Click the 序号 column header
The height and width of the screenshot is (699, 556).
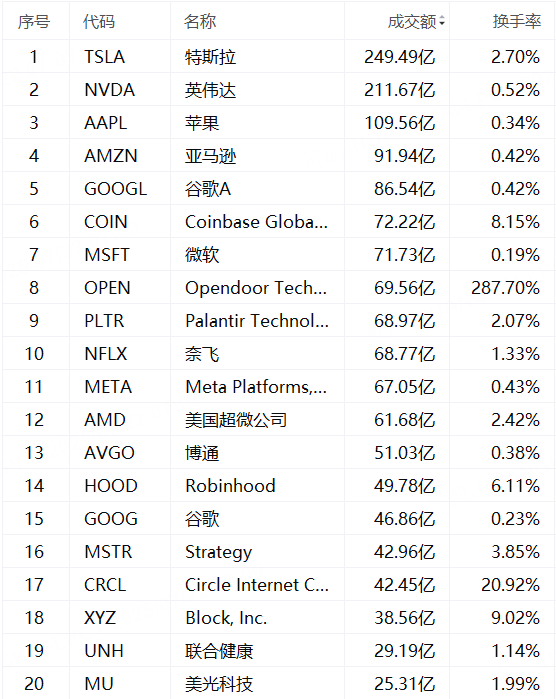[x=34, y=21]
